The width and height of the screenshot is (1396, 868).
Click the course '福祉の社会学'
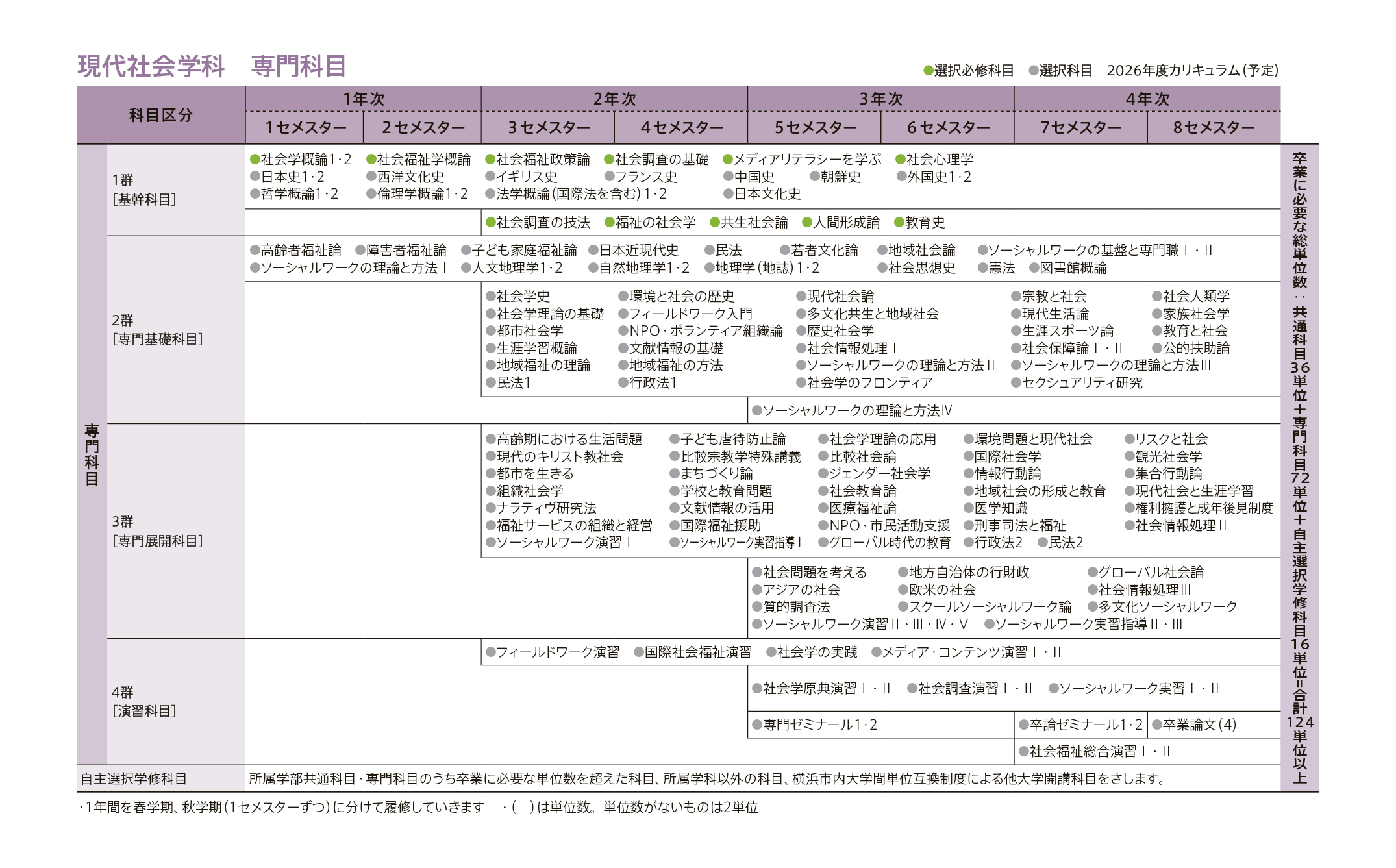(650, 222)
